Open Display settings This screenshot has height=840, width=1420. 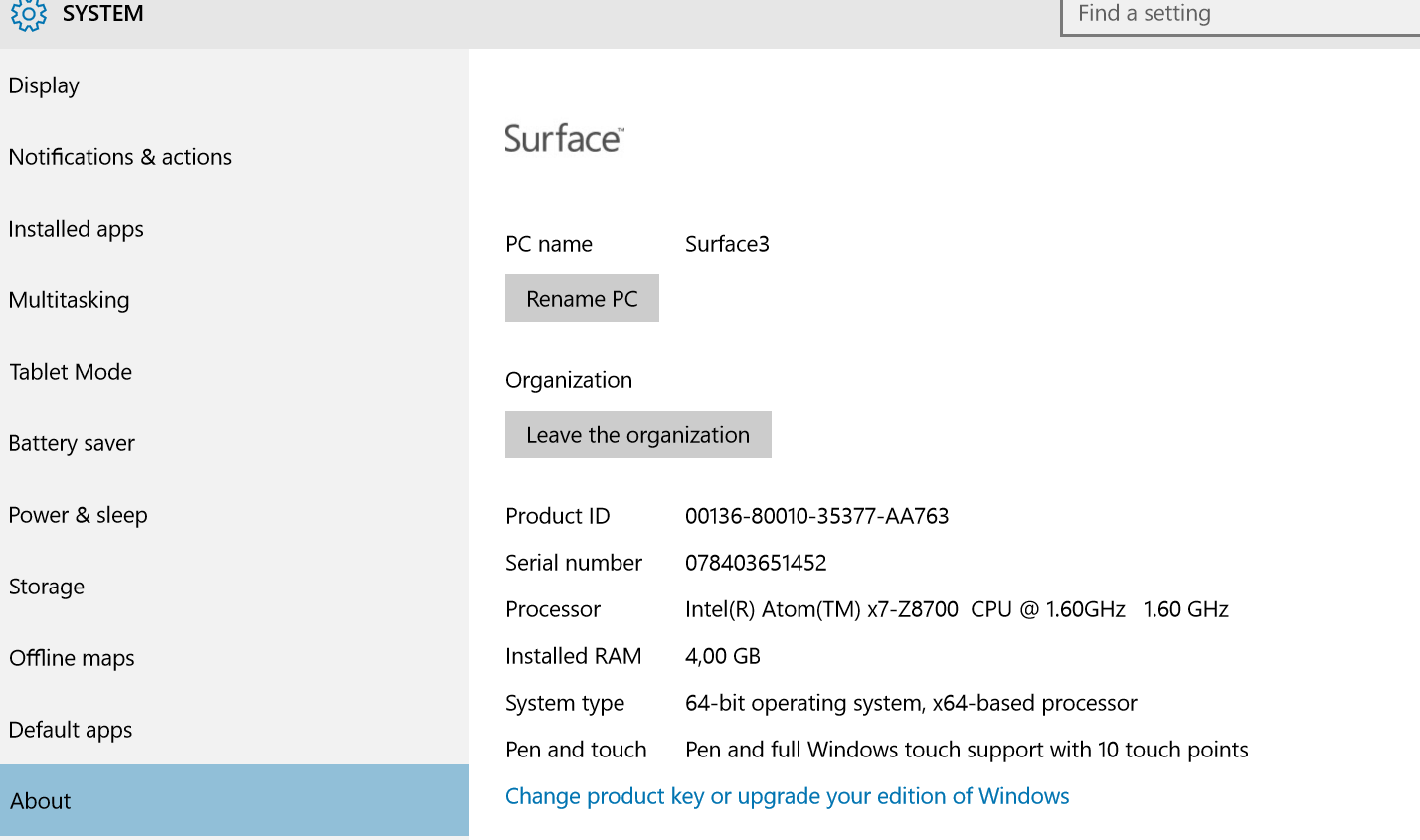pos(44,85)
